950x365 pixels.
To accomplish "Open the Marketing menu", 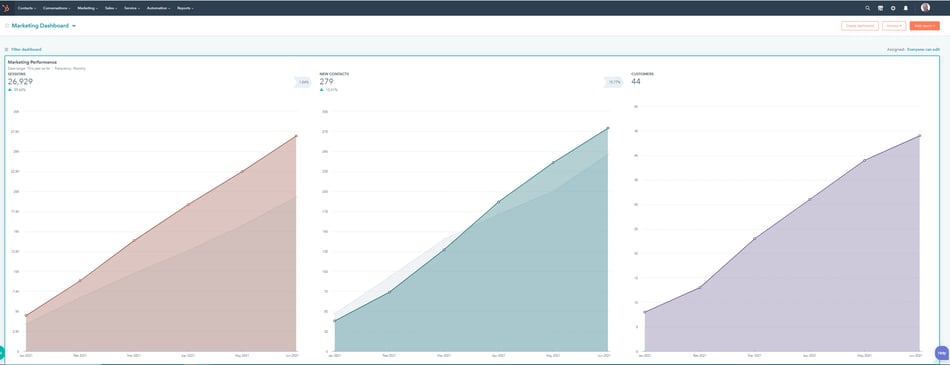I will coord(88,8).
